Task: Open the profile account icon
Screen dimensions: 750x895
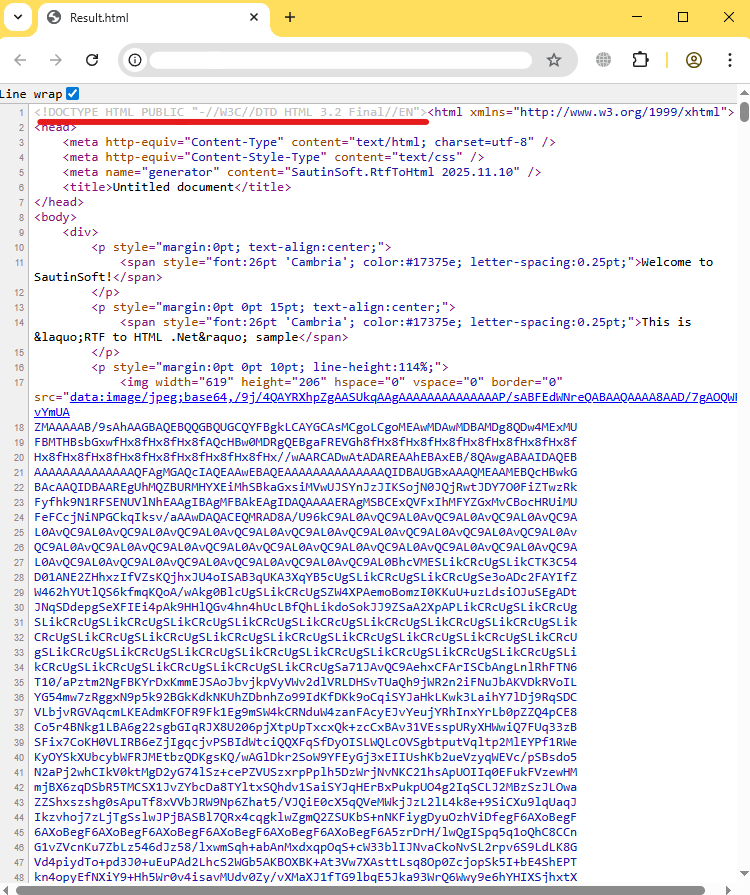Action: (693, 60)
